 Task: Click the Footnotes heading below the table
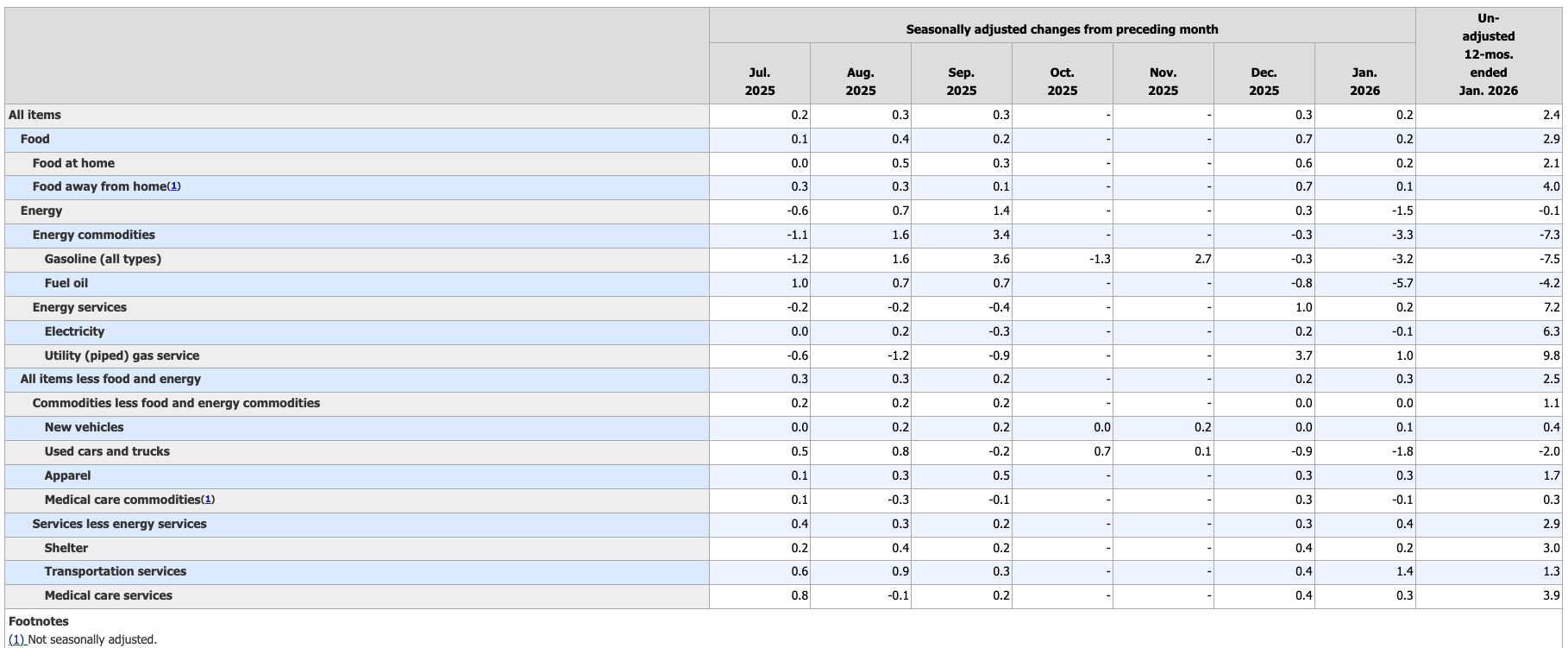click(x=39, y=621)
